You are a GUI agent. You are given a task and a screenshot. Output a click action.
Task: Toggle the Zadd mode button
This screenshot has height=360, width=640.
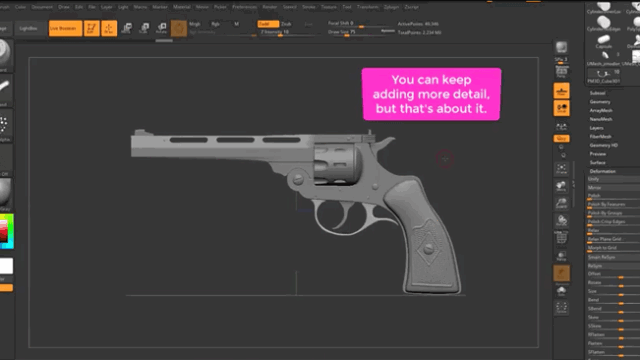268,24
